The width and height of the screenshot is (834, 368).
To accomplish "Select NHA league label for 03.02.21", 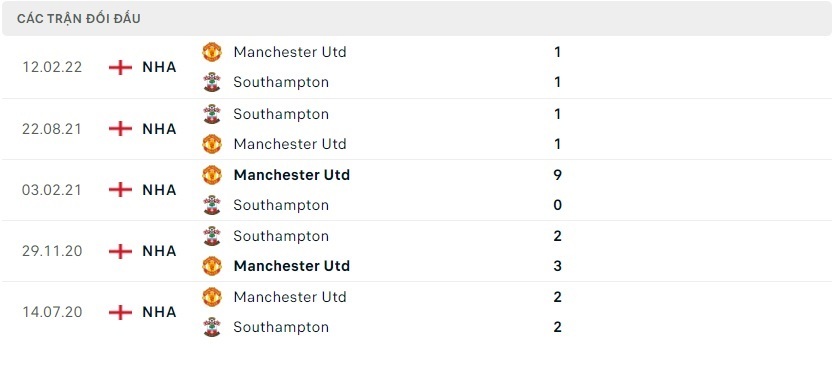I will [x=159, y=190].
